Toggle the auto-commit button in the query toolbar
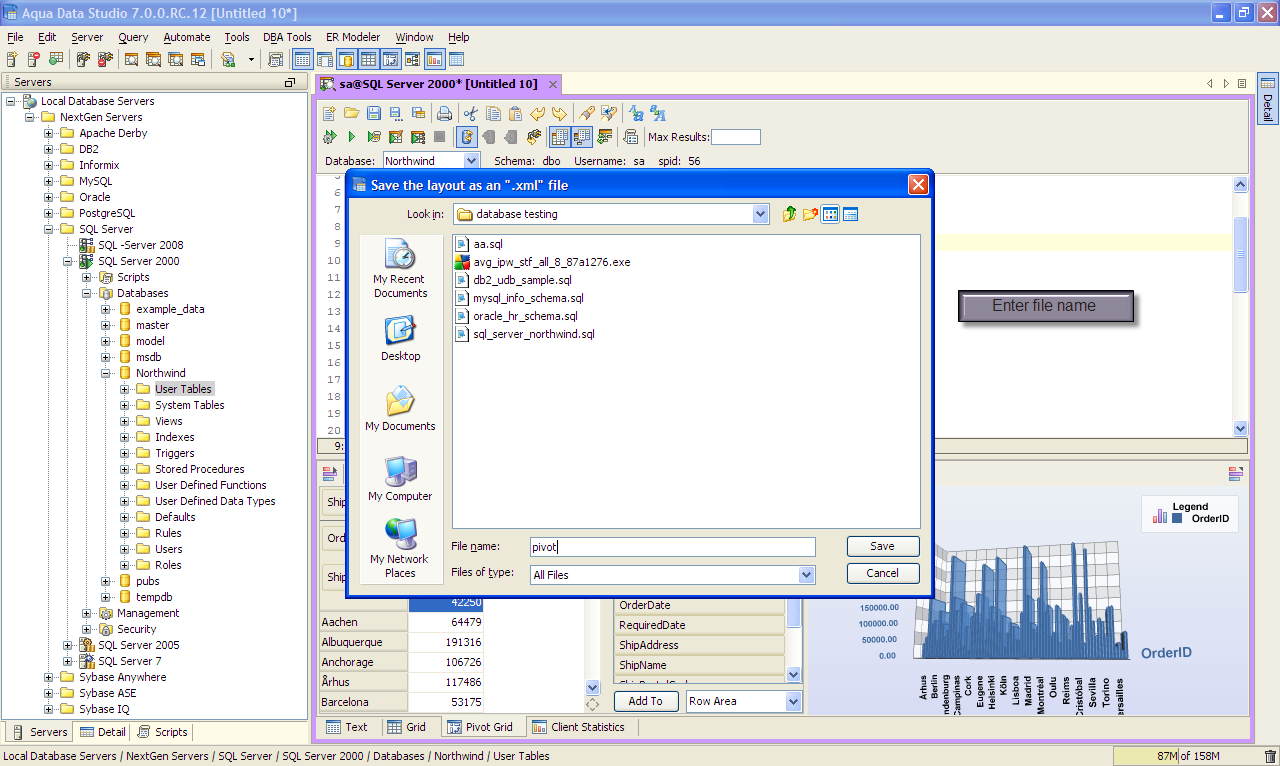The height and width of the screenshot is (766, 1280). click(x=466, y=137)
